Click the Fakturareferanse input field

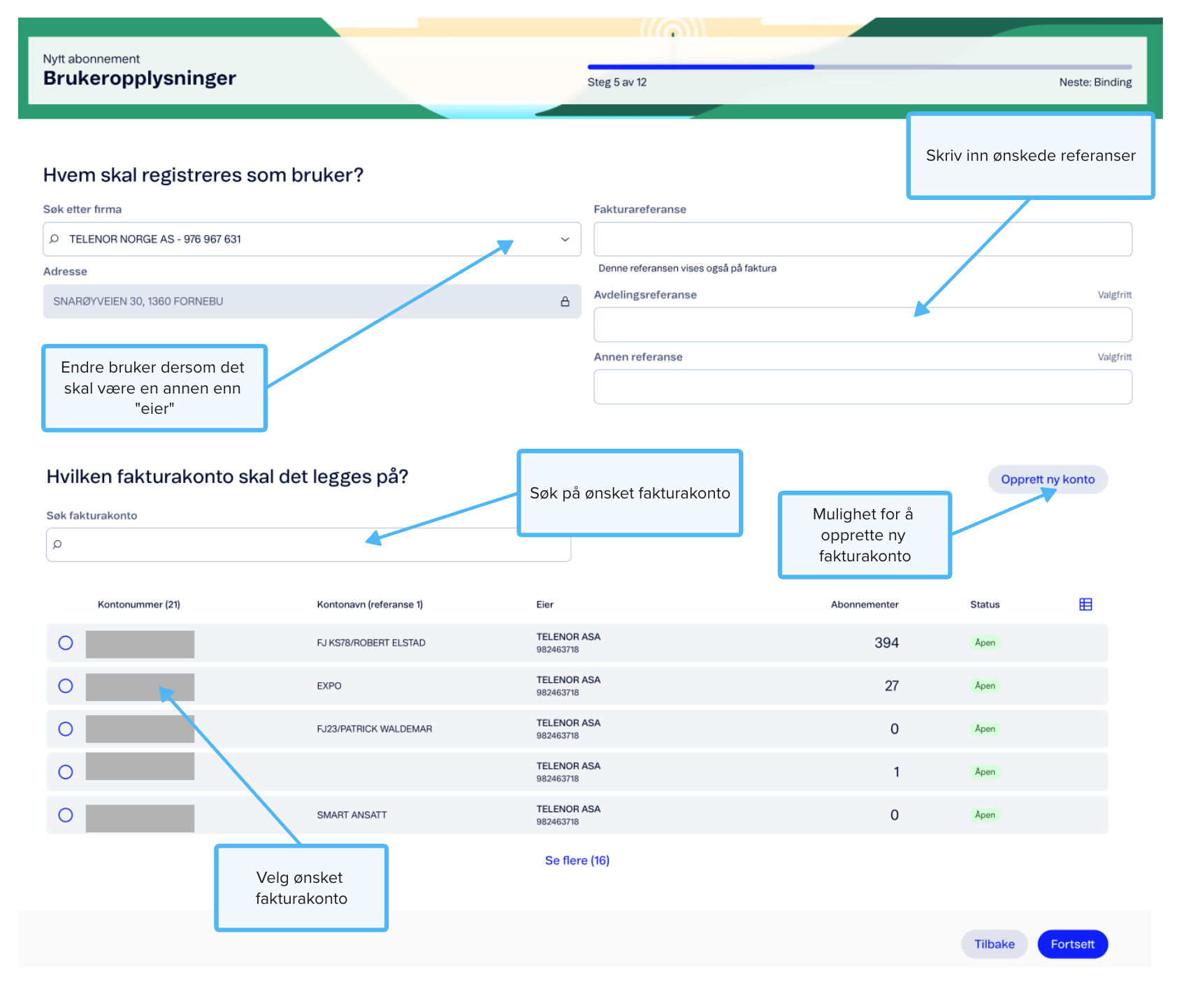(862, 239)
